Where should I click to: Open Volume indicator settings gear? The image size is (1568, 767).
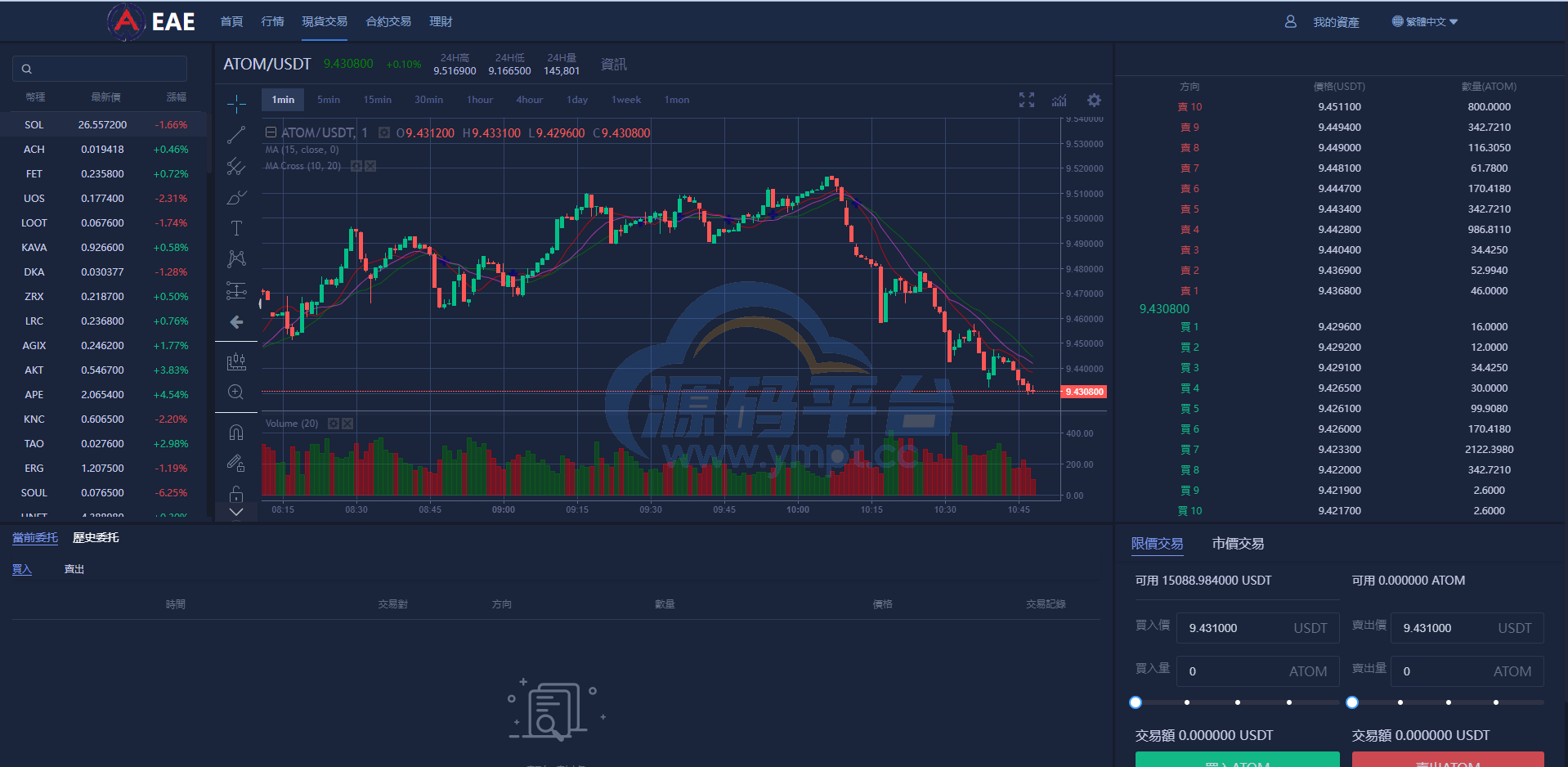click(x=334, y=424)
